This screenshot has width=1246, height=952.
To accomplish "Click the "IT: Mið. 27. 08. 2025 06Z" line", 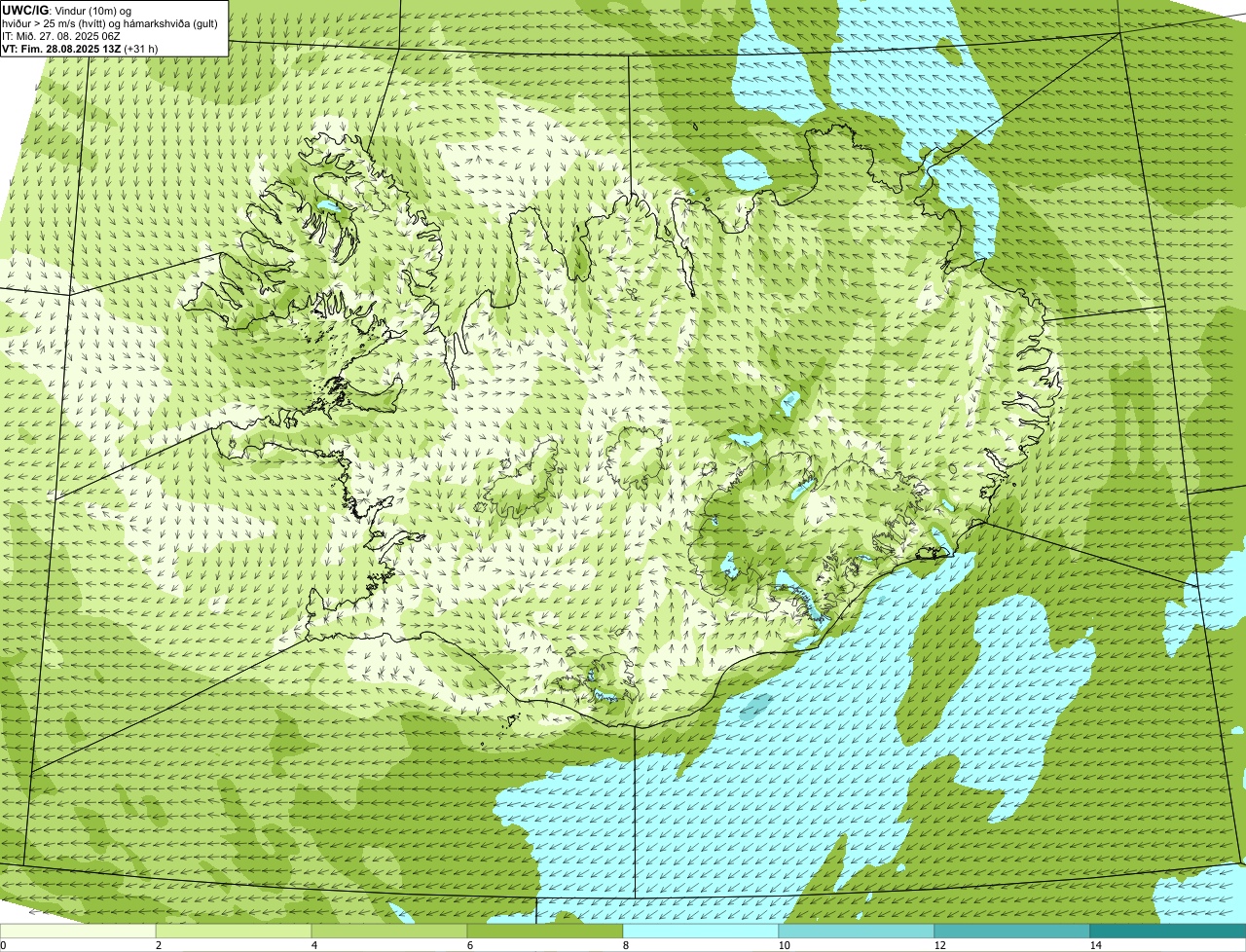I will (x=61, y=36).
